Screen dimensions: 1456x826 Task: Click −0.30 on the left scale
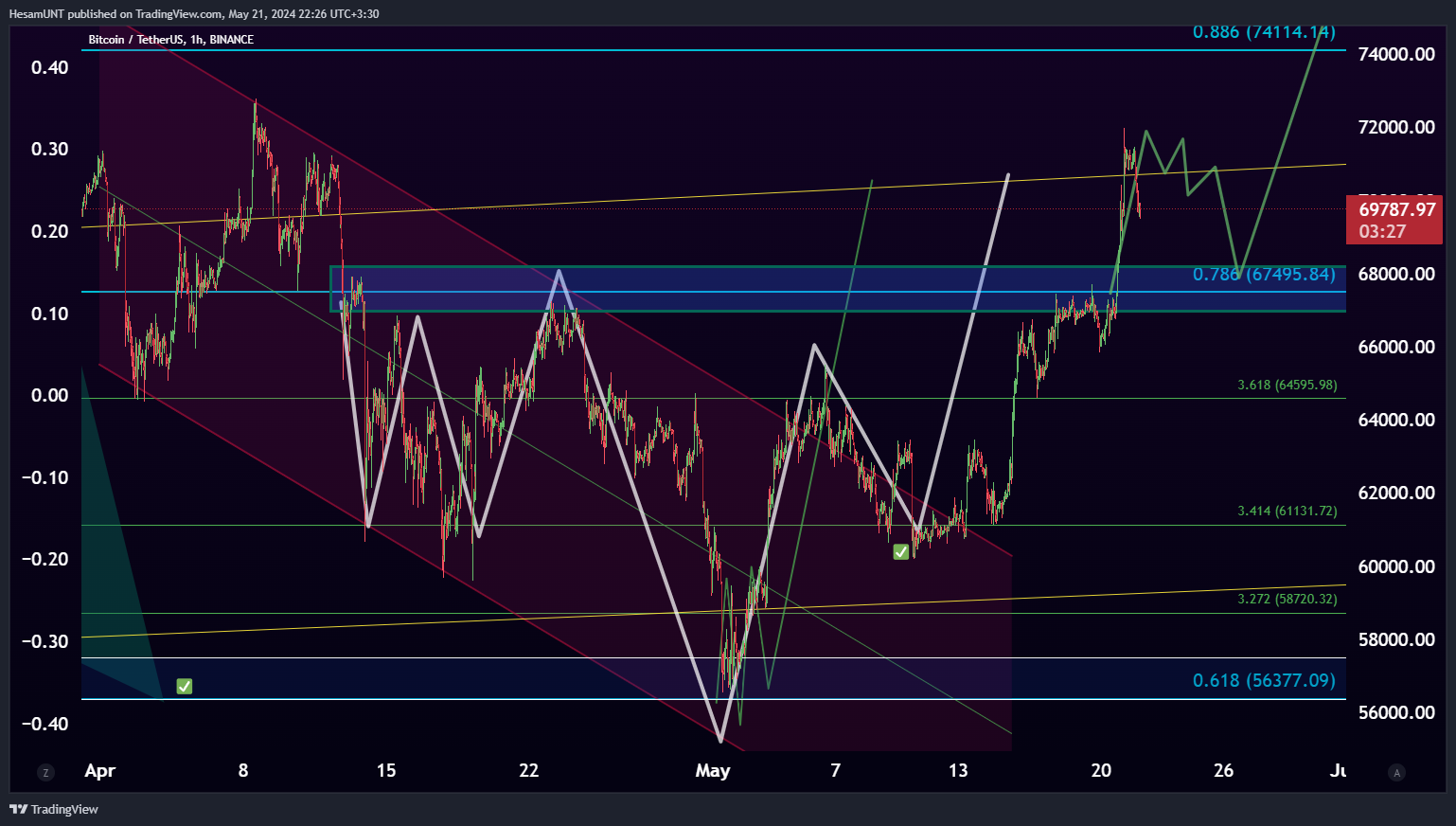44,641
